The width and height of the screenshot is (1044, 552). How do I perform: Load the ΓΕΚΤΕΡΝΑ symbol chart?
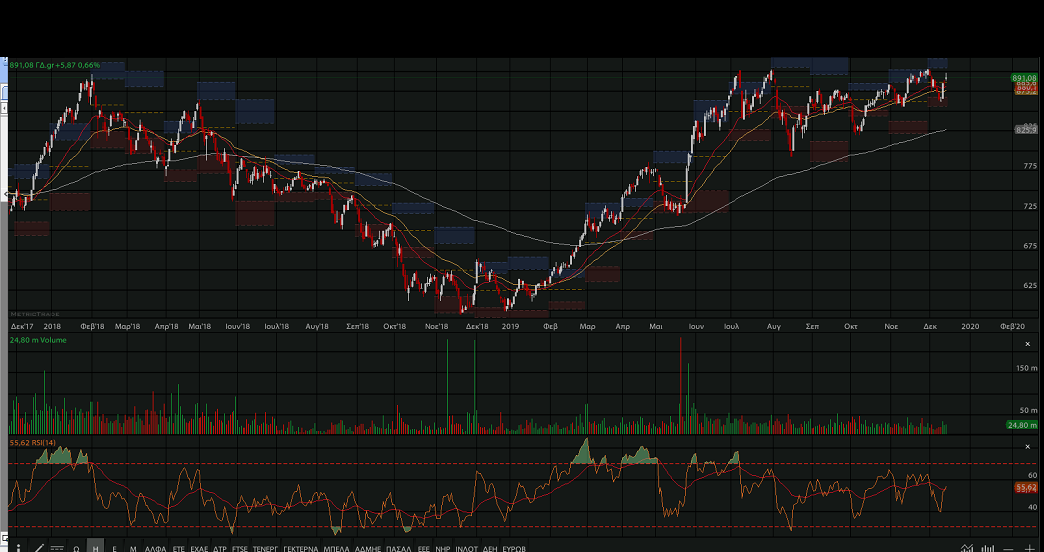[300, 548]
